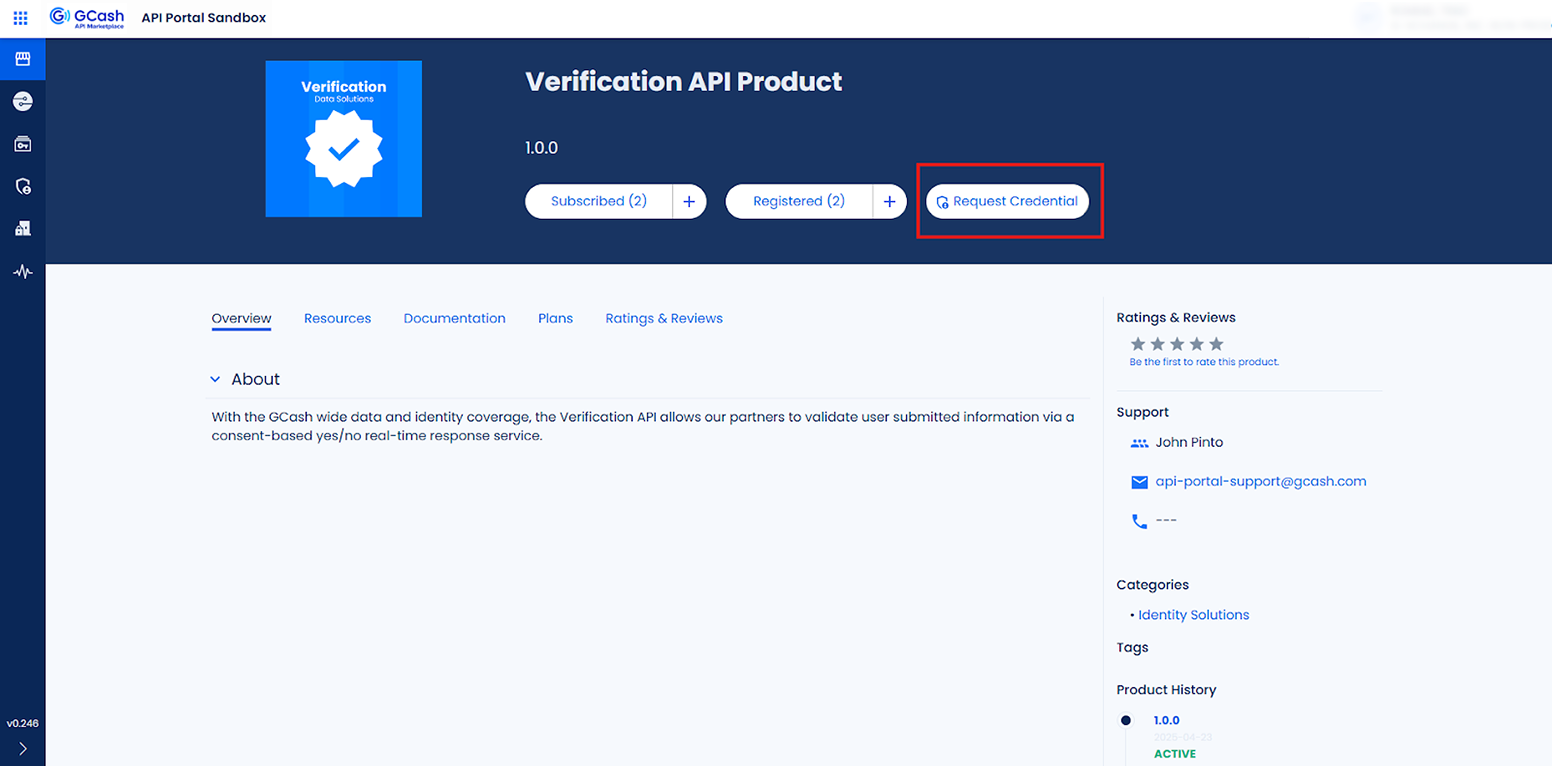Click the Product History heading
Screen dimensions: 1552x767
pyautogui.click(x=1166, y=690)
